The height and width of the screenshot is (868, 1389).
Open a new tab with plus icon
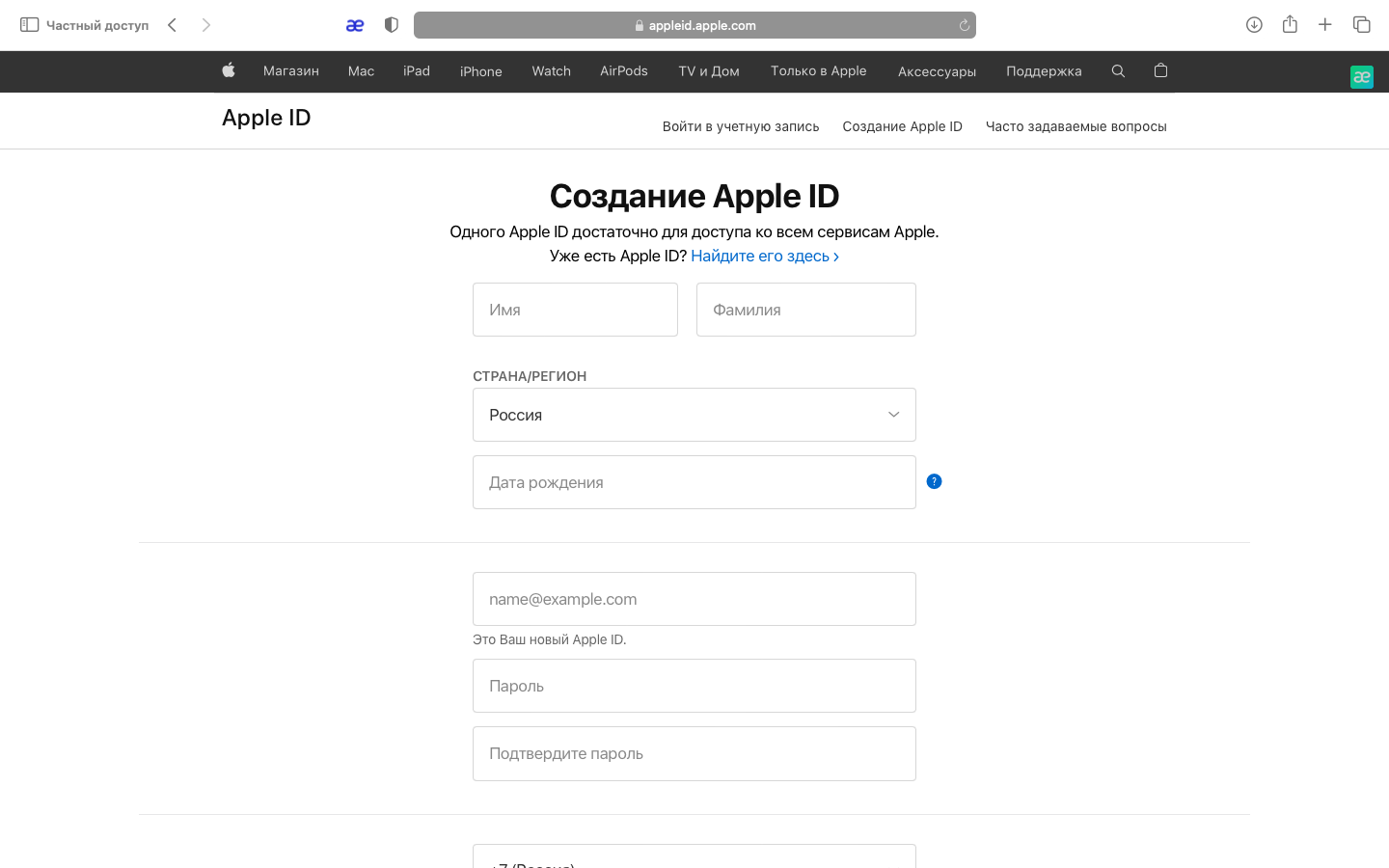(1325, 25)
